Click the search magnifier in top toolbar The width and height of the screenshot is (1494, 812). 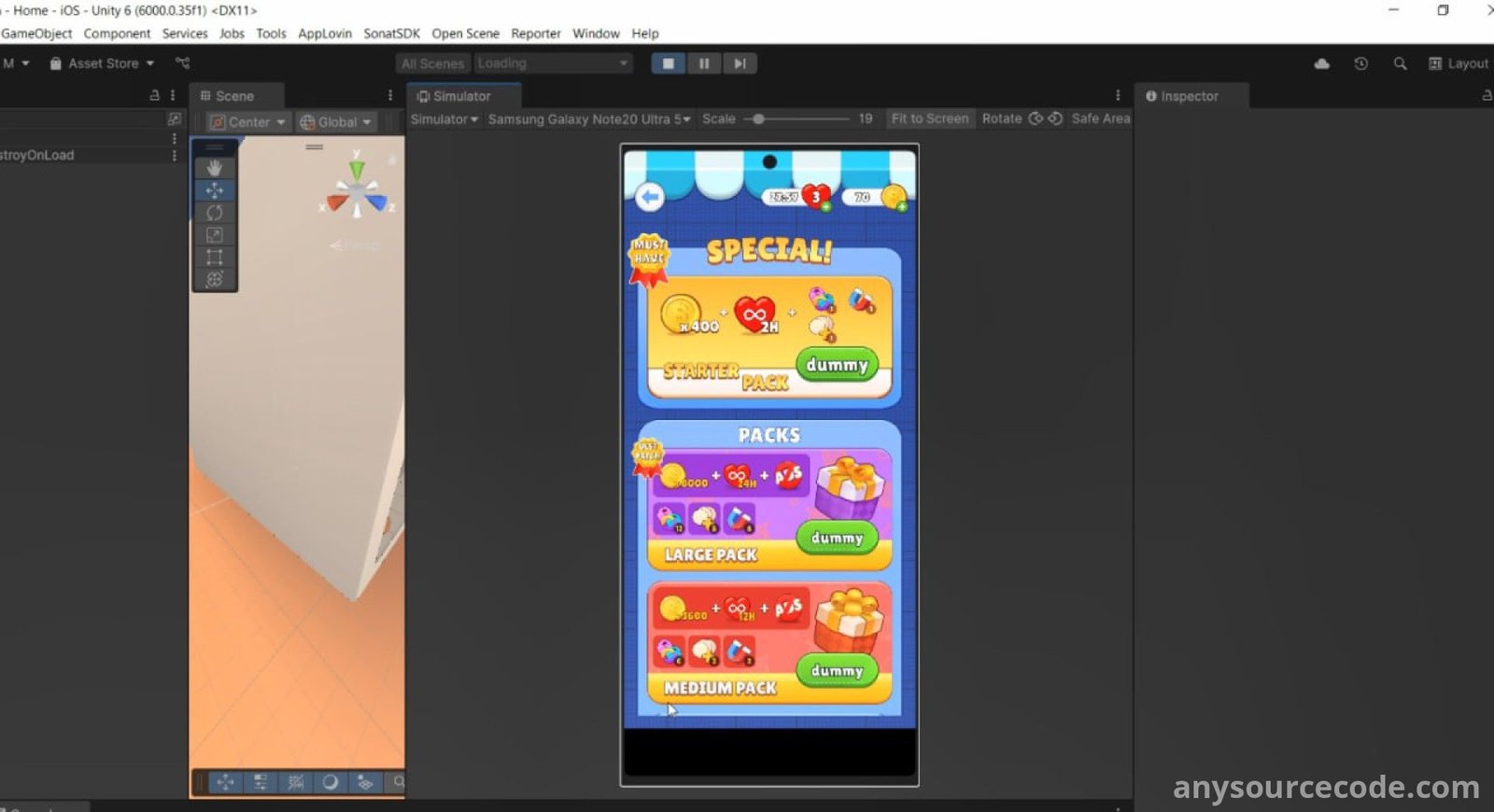[x=1400, y=63]
